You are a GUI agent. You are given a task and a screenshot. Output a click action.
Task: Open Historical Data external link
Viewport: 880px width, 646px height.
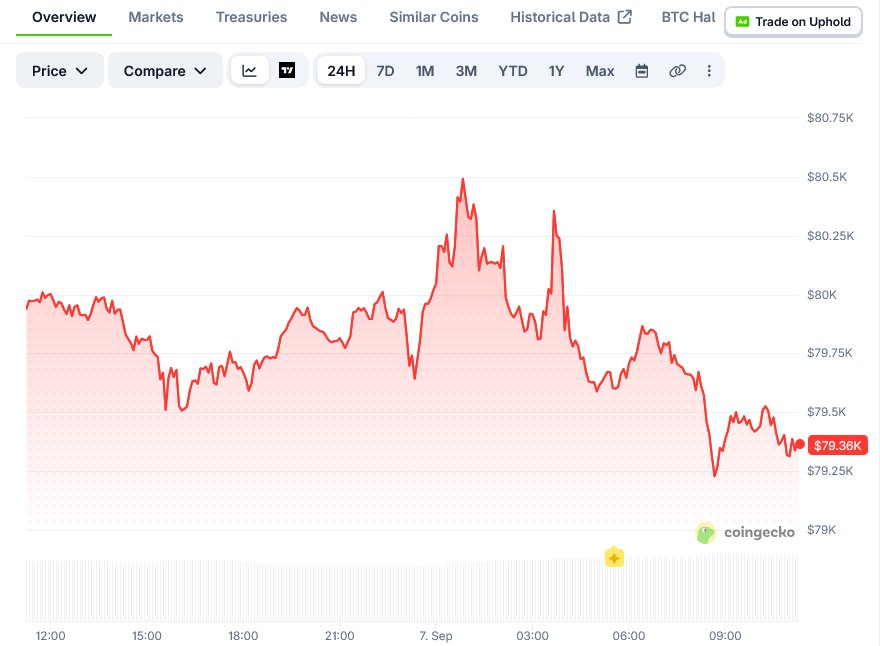click(571, 17)
